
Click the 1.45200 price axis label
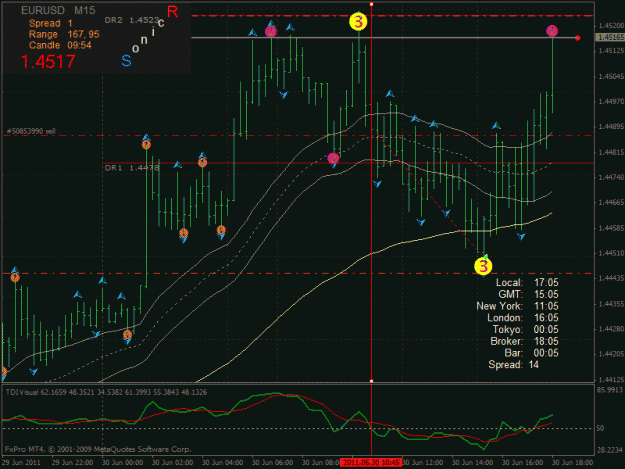(x=611, y=26)
